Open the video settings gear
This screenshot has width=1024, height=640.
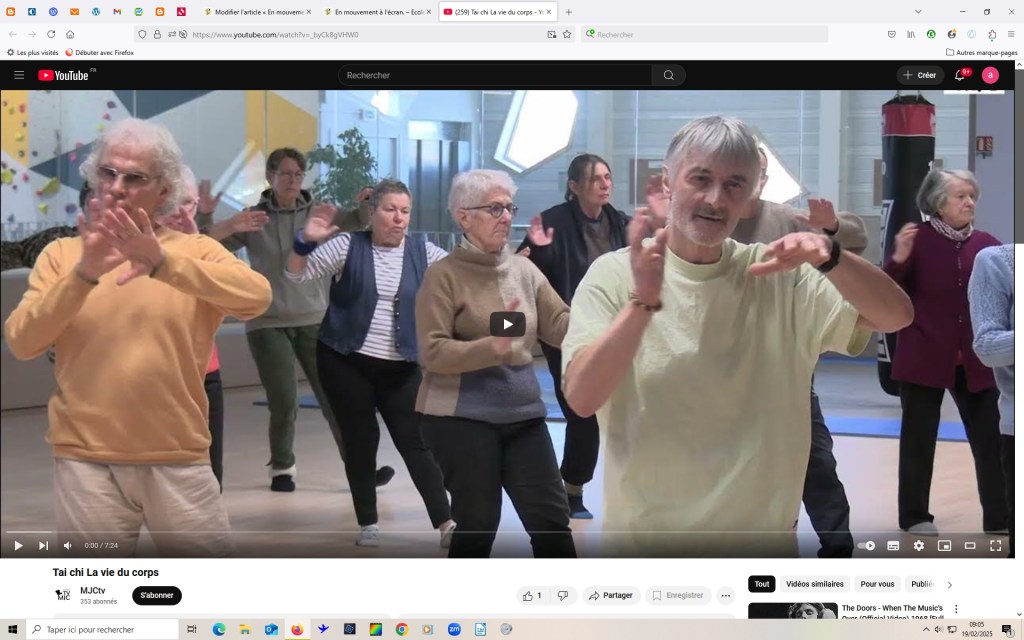[918, 545]
